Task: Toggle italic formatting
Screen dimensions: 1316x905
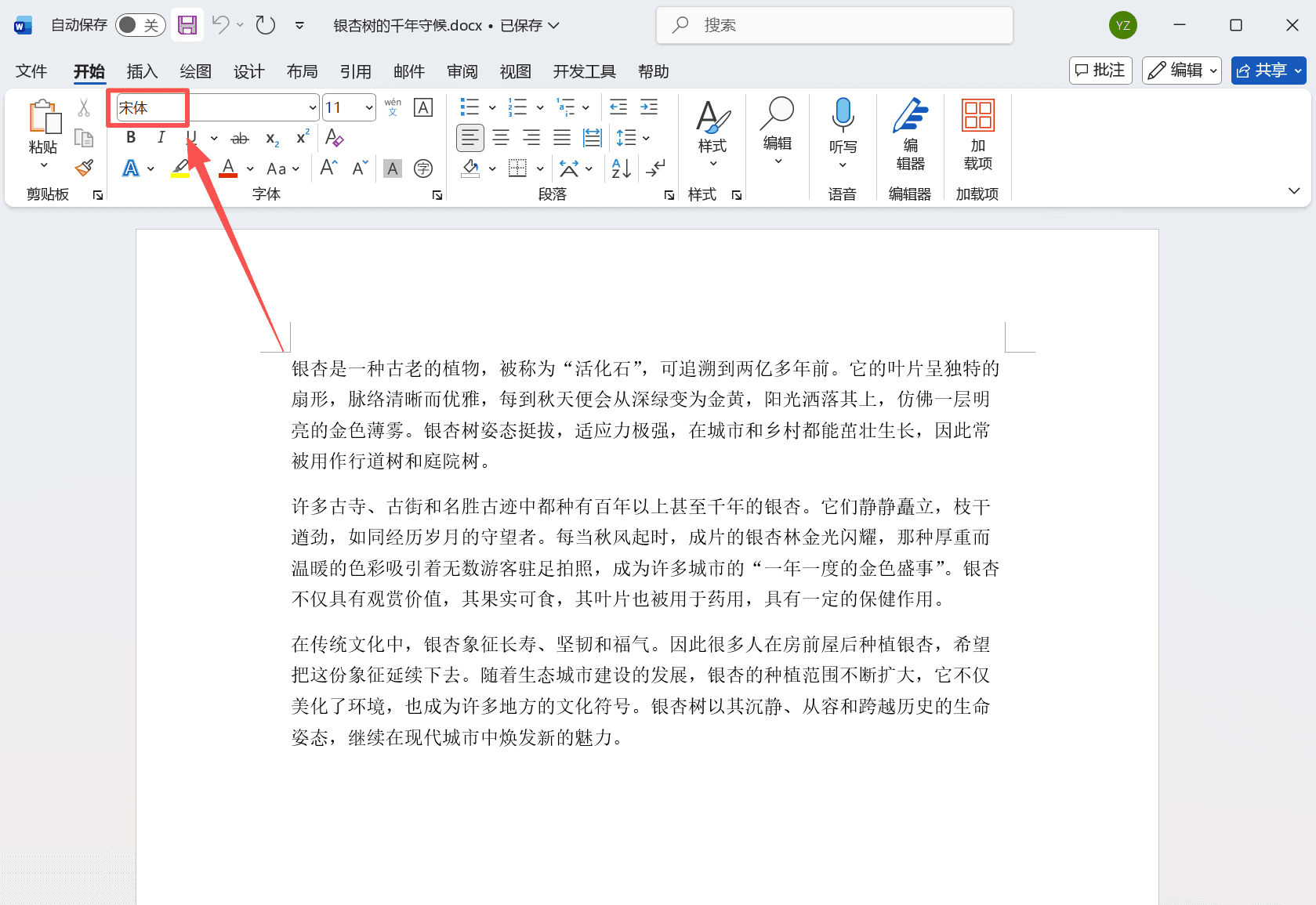Action: pyautogui.click(x=161, y=138)
